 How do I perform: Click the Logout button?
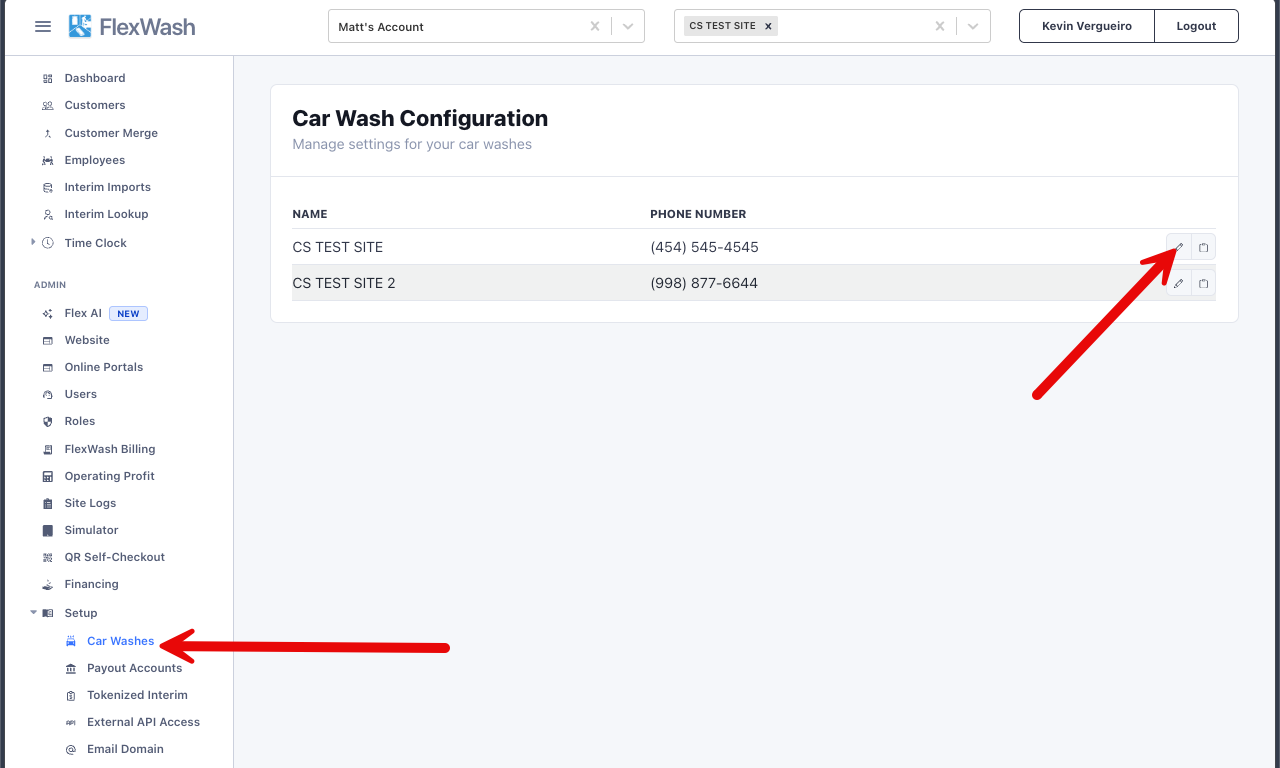point(1196,26)
